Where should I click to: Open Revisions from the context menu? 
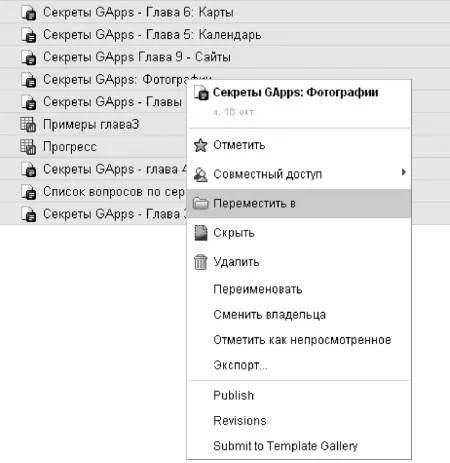pos(299,421)
